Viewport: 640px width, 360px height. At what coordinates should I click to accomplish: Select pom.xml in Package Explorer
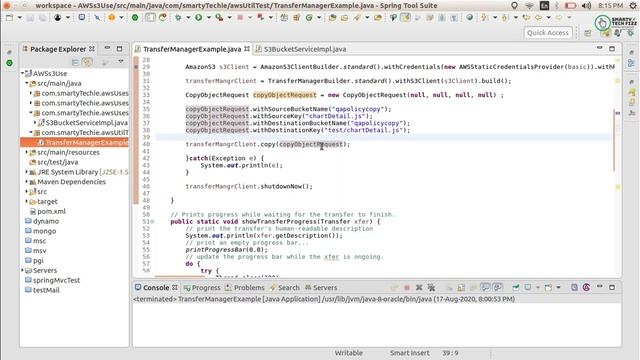[x=51, y=211]
